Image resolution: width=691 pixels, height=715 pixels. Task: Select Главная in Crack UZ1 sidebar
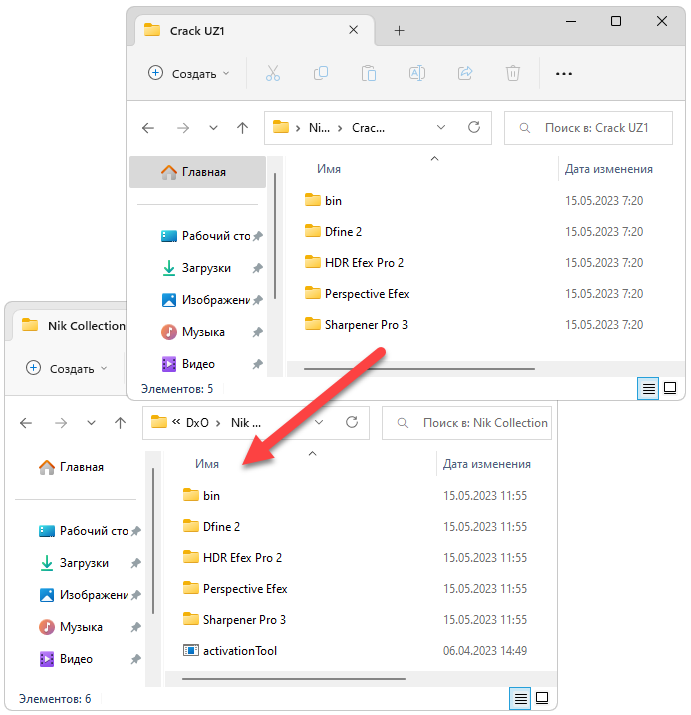(197, 172)
